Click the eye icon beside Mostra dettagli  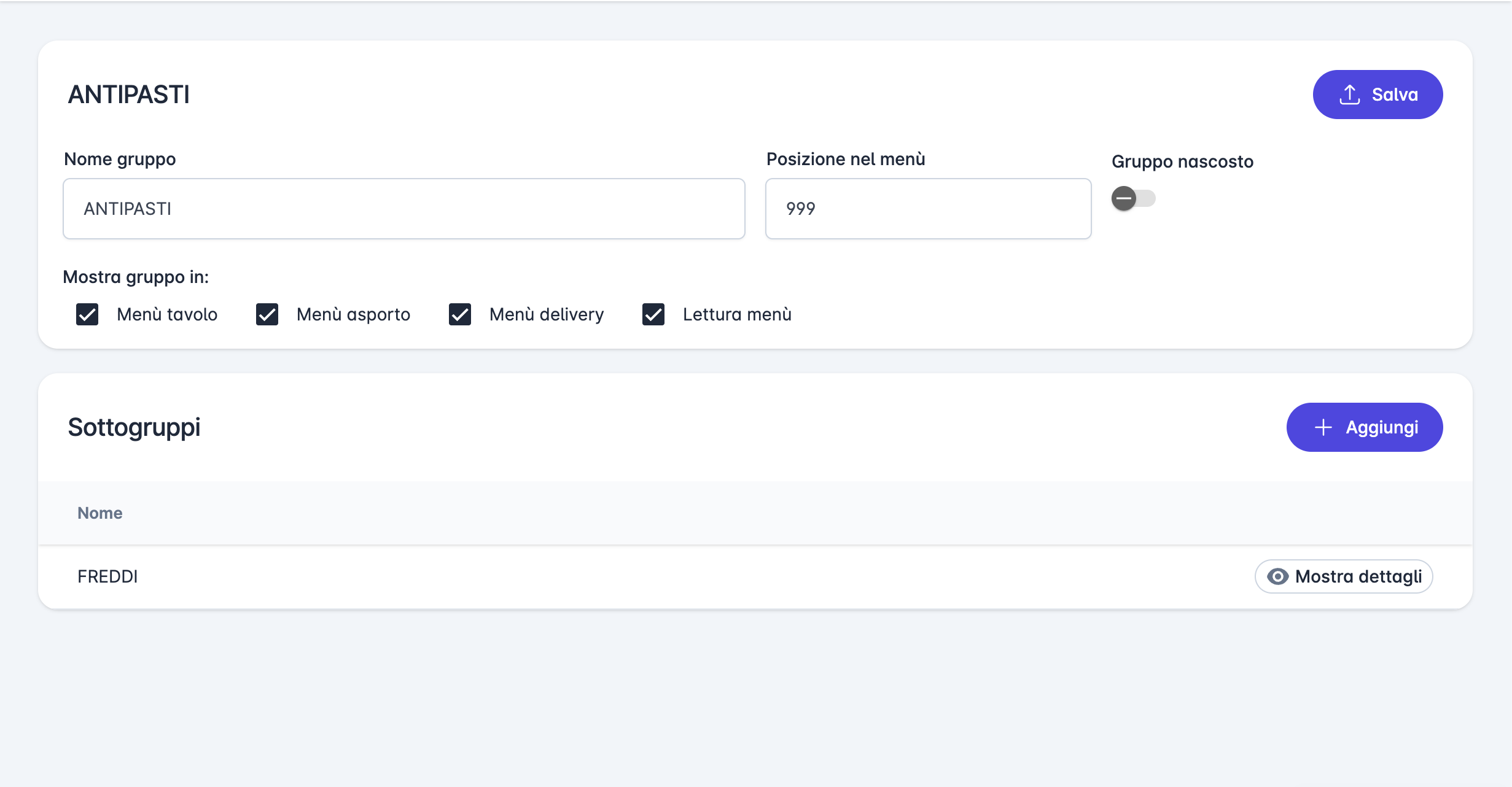tap(1277, 576)
